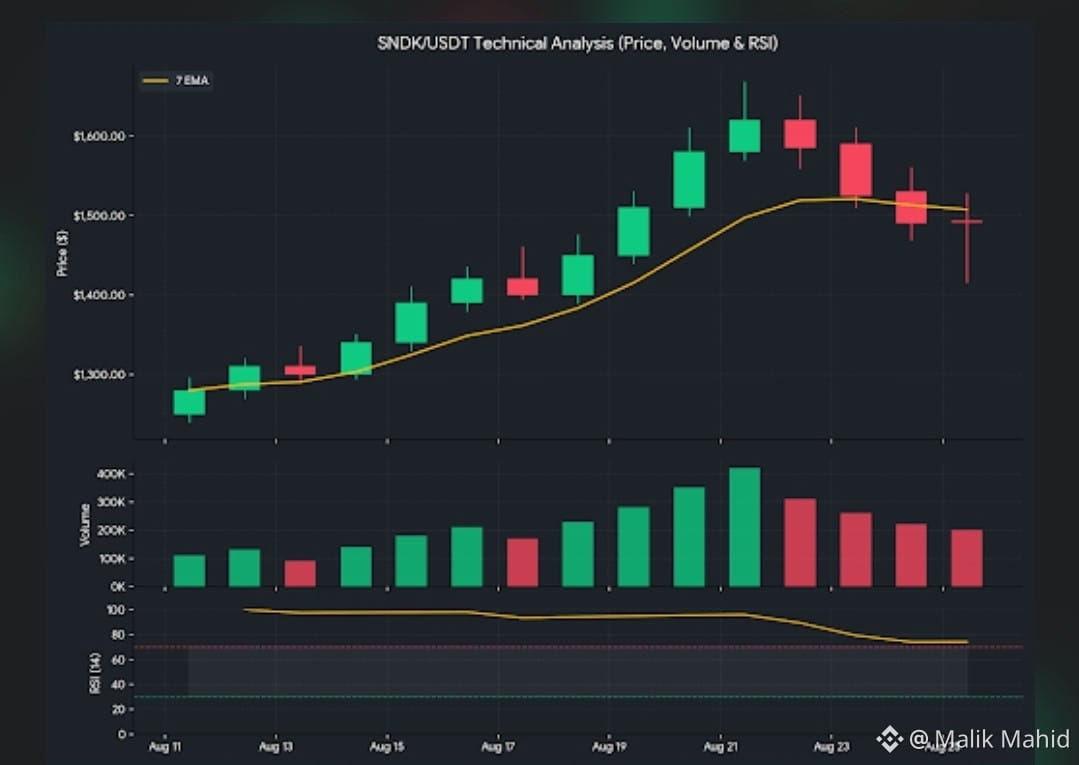This screenshot has height=765, width=1079.
Task: Select the small red candle near $1,300
Action: point(300,370)
